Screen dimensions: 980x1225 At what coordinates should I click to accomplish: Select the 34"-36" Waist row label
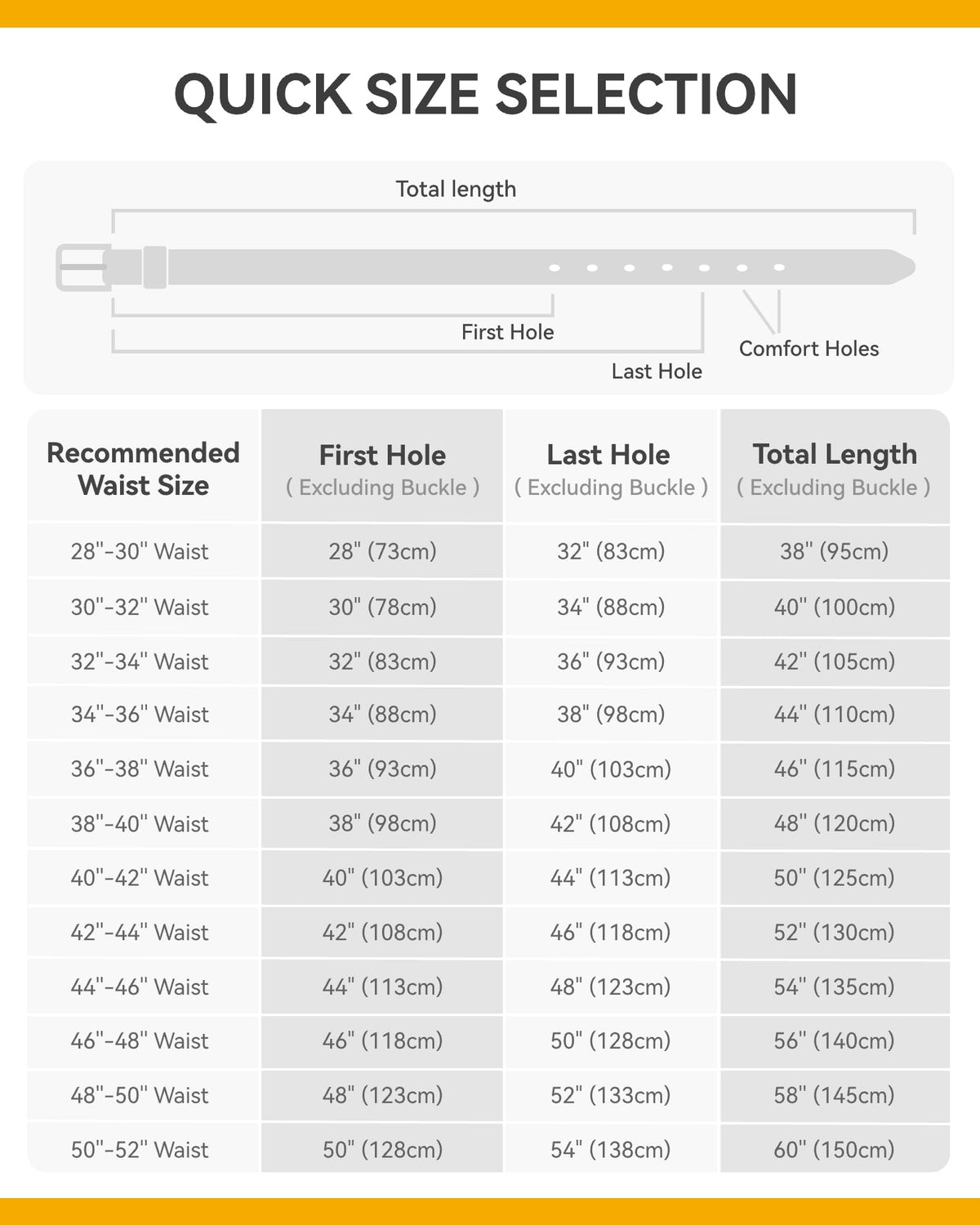coord(140,715)
